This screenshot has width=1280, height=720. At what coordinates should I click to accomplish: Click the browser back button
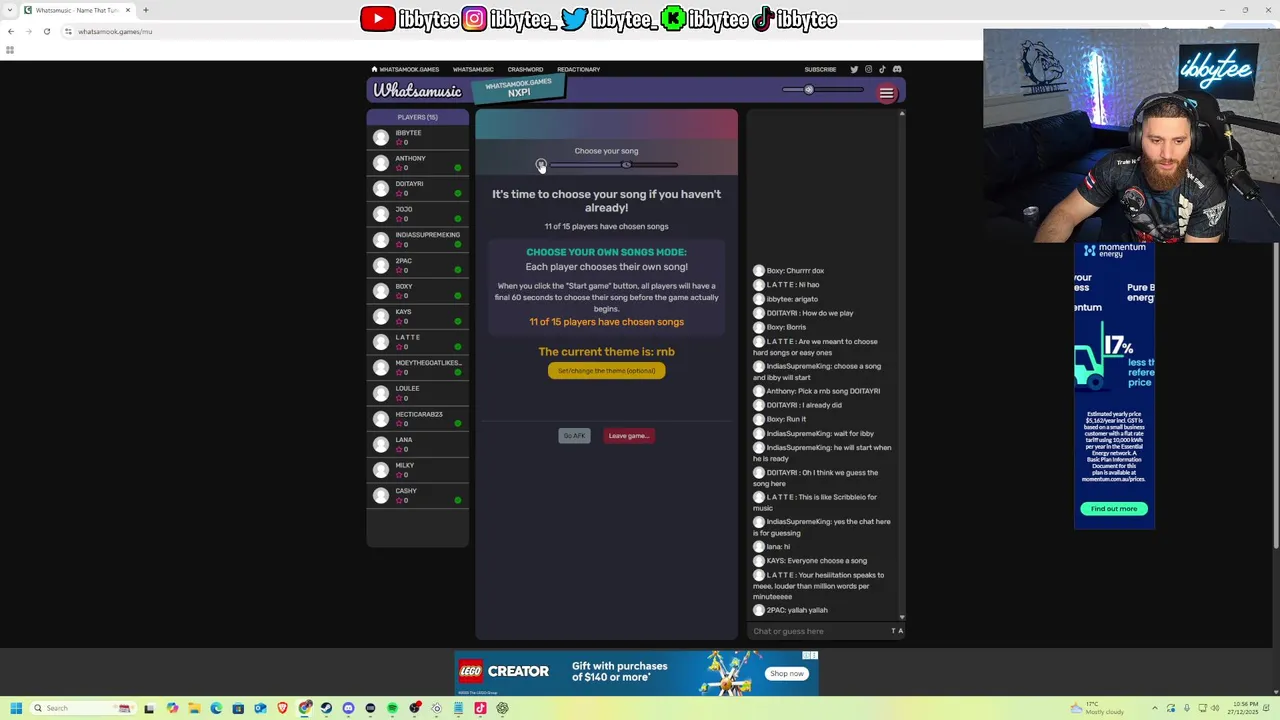[11, 31]
